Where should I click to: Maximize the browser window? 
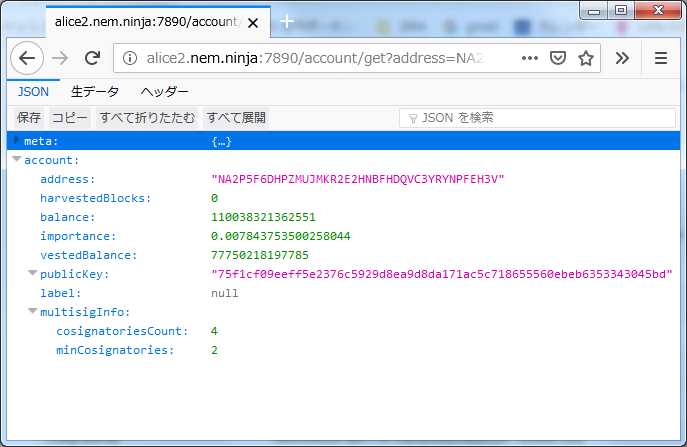[x=621, y=11]
